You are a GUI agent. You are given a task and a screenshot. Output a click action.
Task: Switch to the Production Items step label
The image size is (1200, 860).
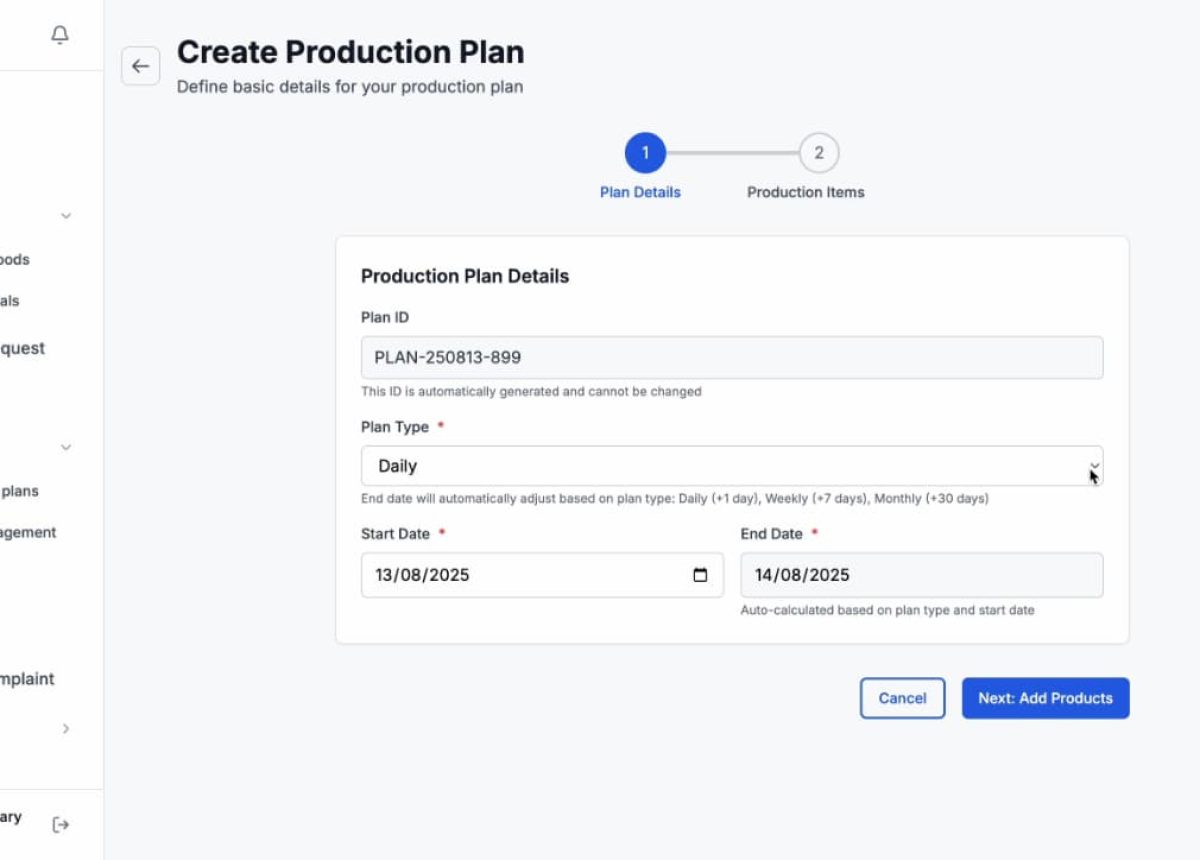pyautogui.click(x=805, y=192)
